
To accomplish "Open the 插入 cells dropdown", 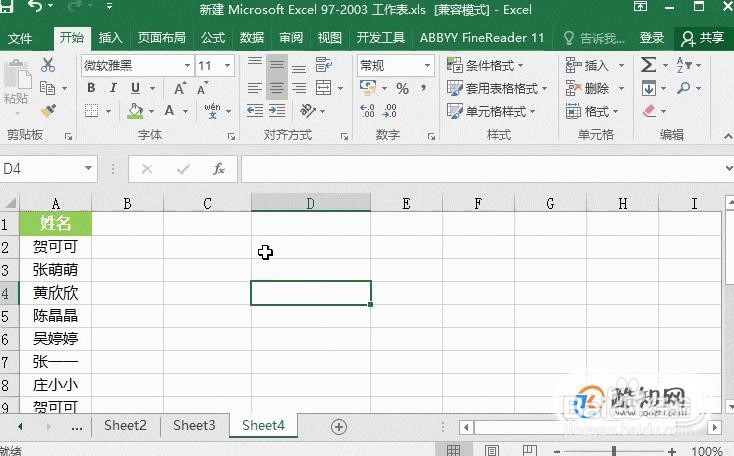I will 621,66.
